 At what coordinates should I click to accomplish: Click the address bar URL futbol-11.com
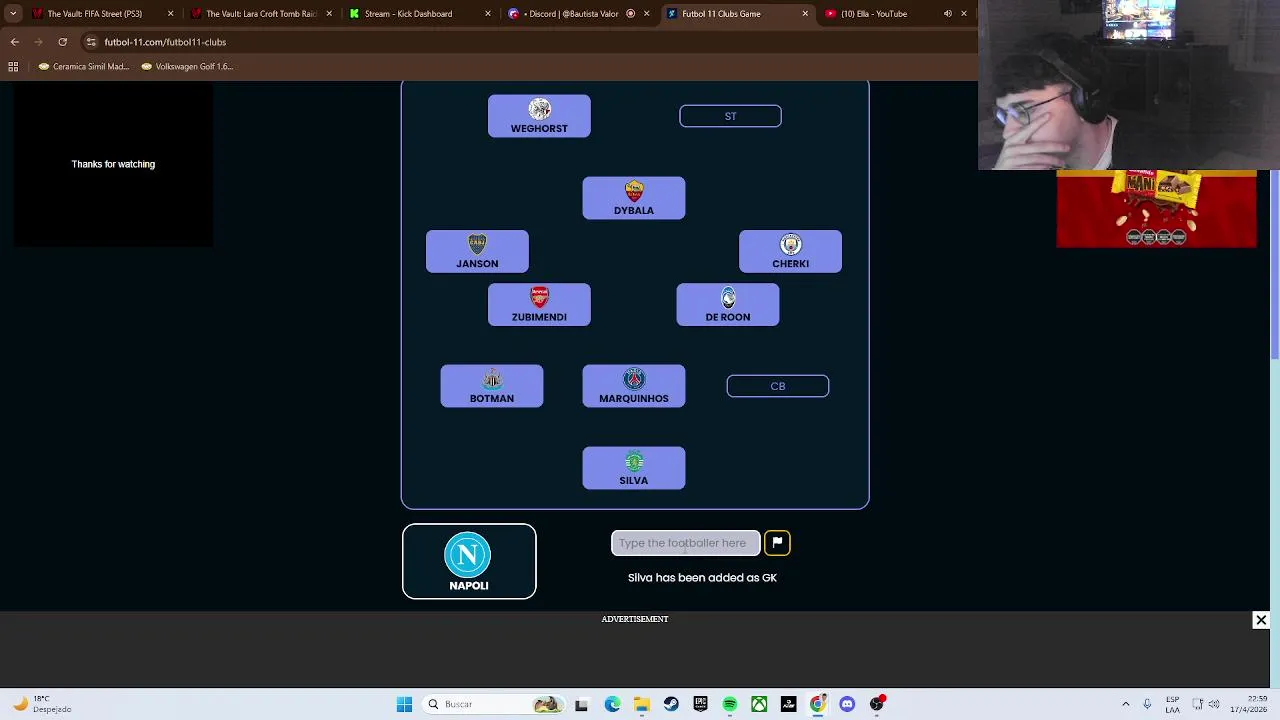point(165,42)
